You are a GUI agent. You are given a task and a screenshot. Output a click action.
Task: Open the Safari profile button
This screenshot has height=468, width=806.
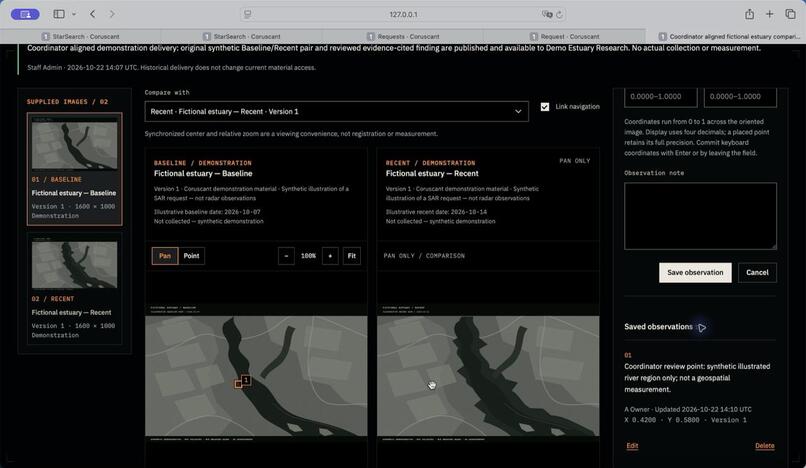click(25, 14)
